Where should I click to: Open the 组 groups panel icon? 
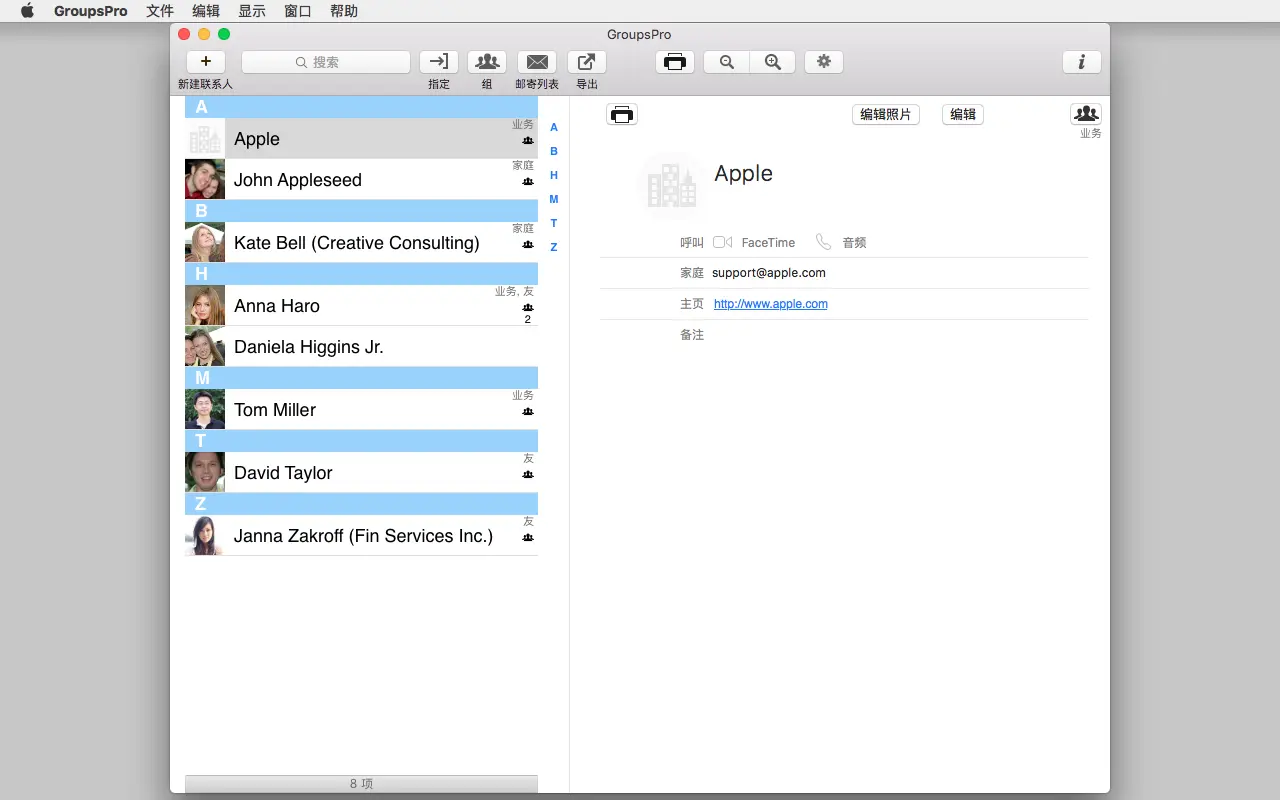[487, 61]
